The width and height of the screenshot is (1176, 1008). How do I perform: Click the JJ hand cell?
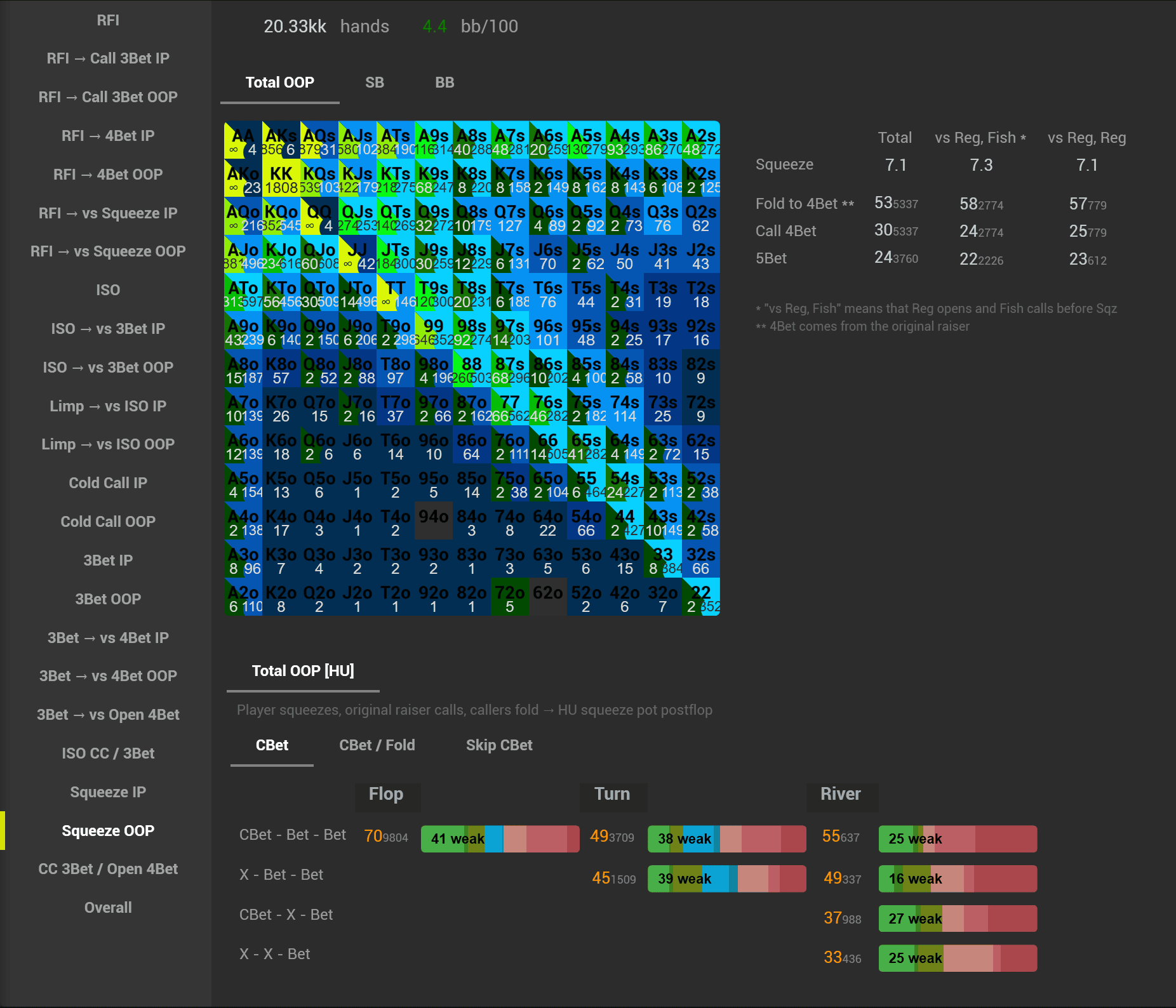[x=357, y=255]
